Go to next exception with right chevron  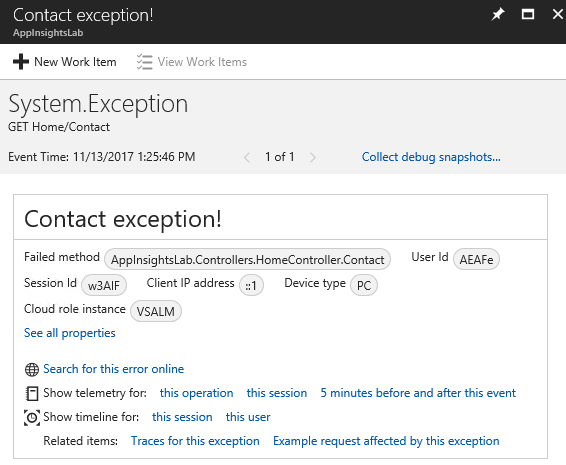[313, 157]
